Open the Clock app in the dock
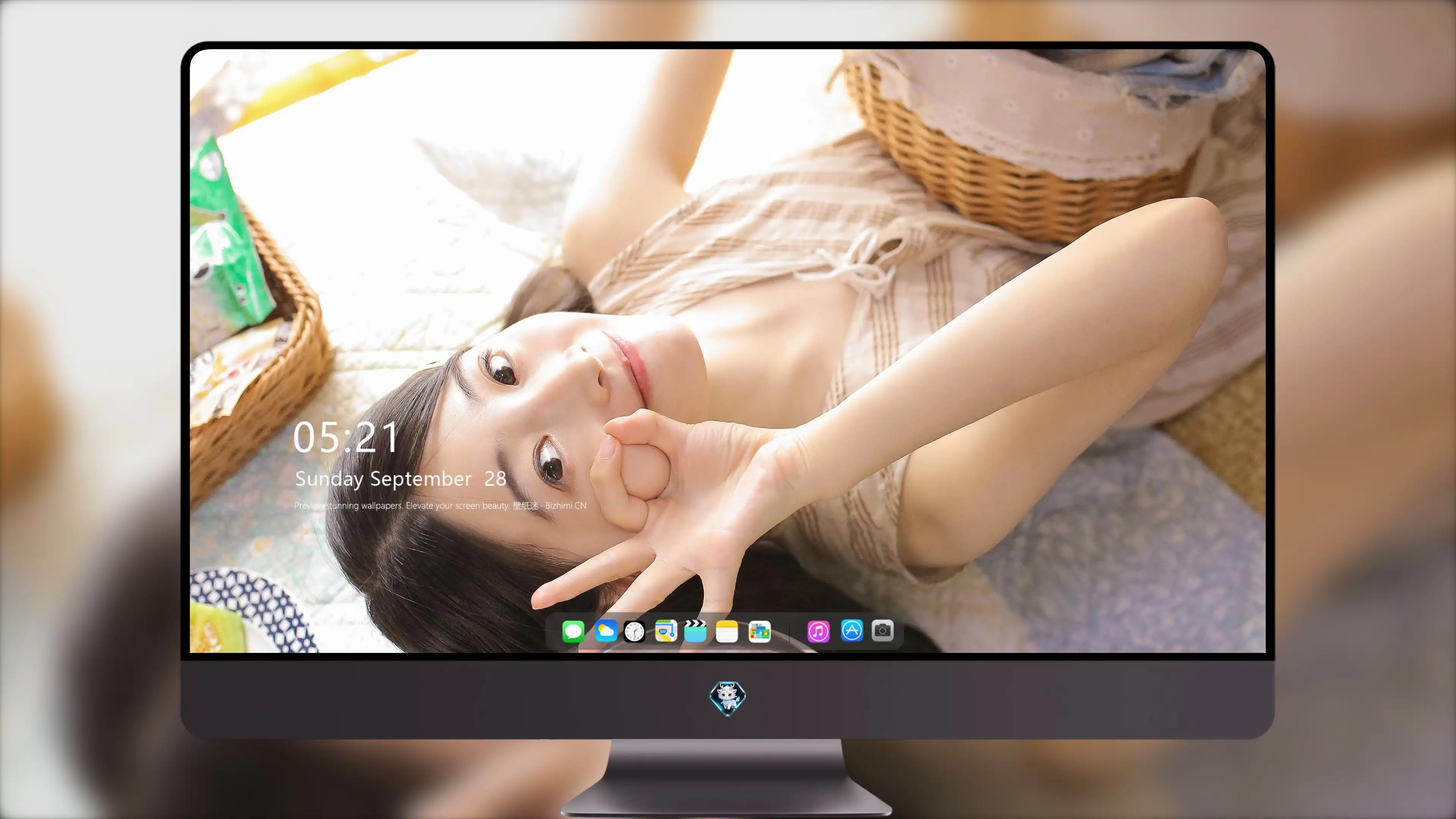 point(634,631)
